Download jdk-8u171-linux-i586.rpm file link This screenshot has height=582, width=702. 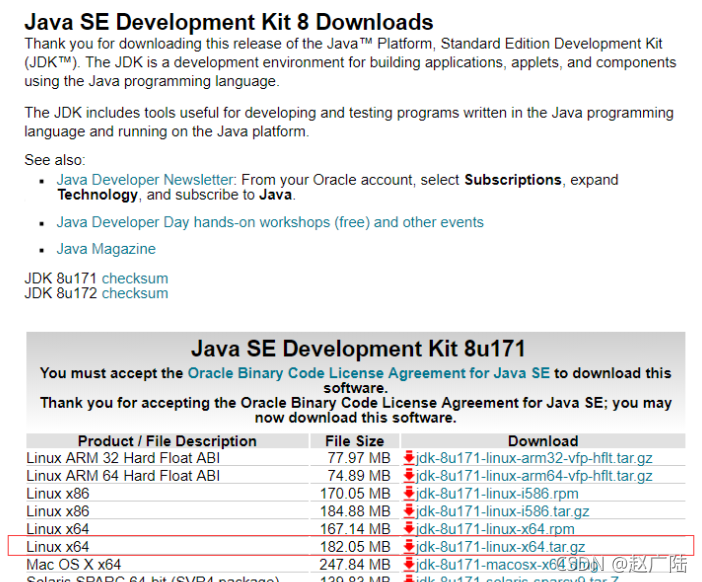click(x=497, y=493)
